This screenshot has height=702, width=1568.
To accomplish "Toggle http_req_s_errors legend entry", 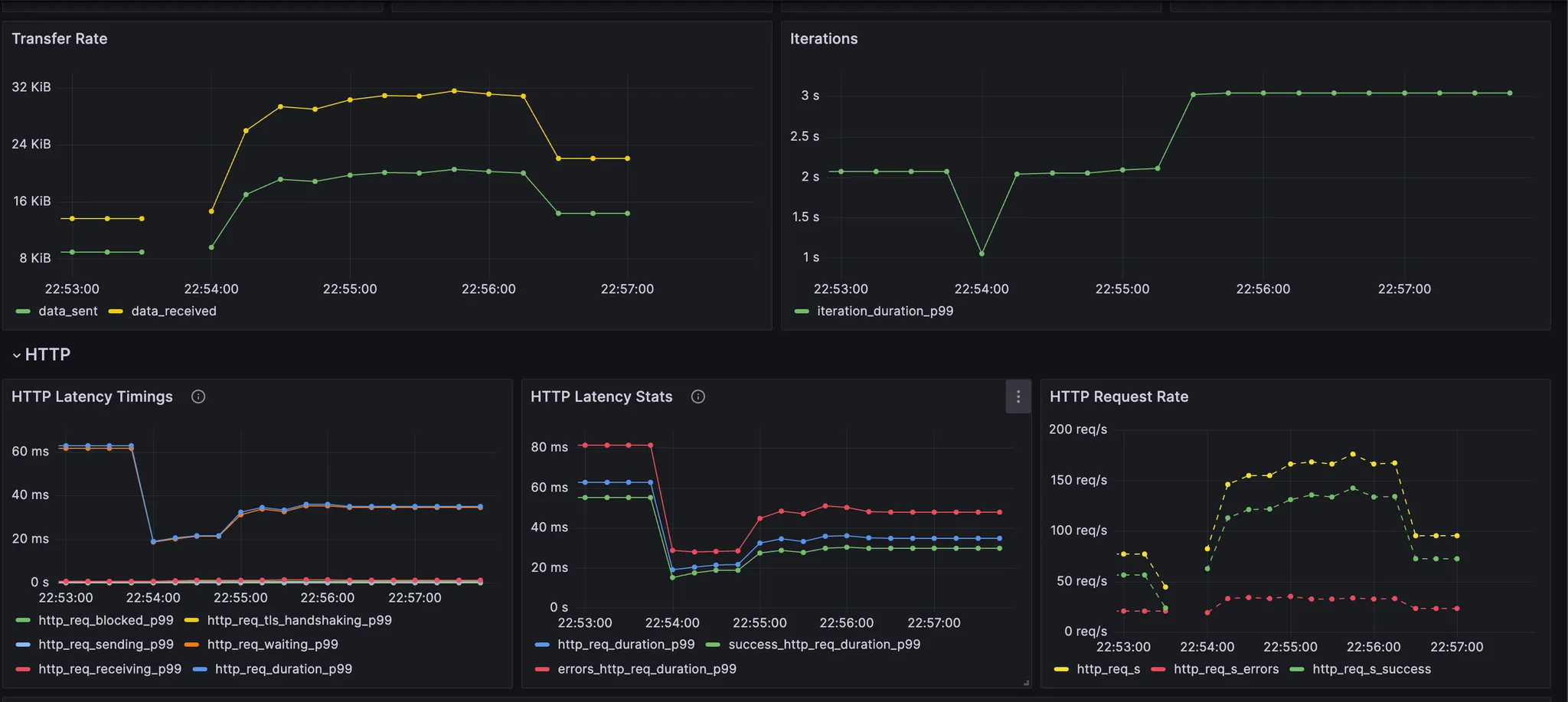I will click(1227, 669).
